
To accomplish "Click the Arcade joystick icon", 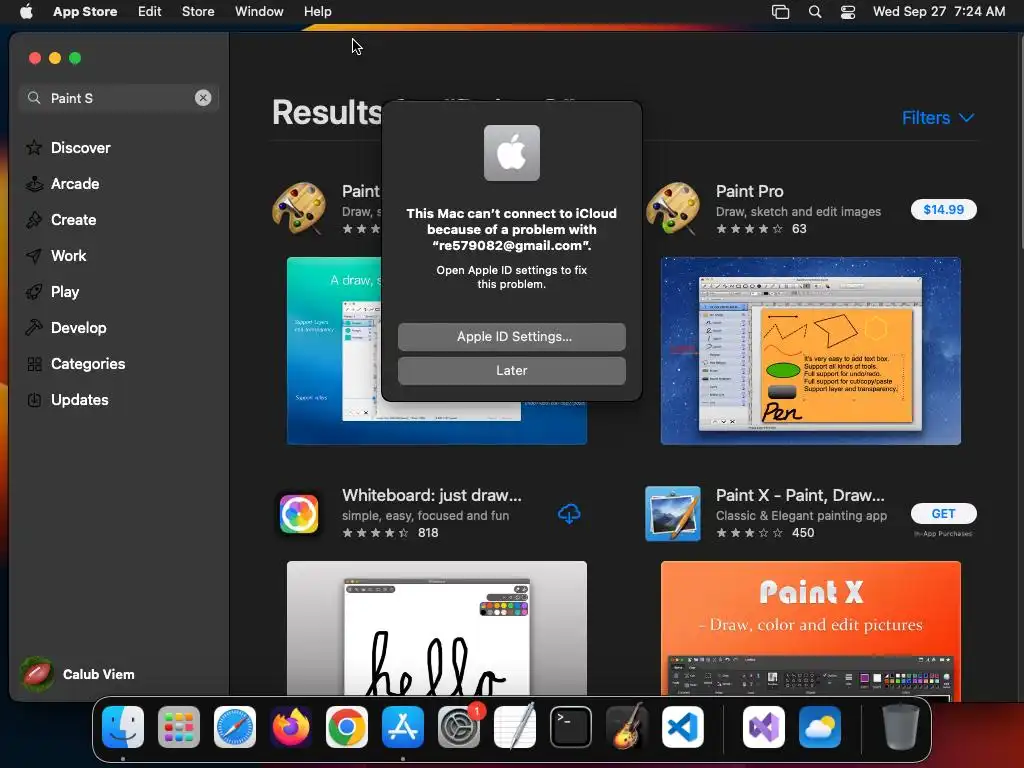I will click(x=34, y=184).
